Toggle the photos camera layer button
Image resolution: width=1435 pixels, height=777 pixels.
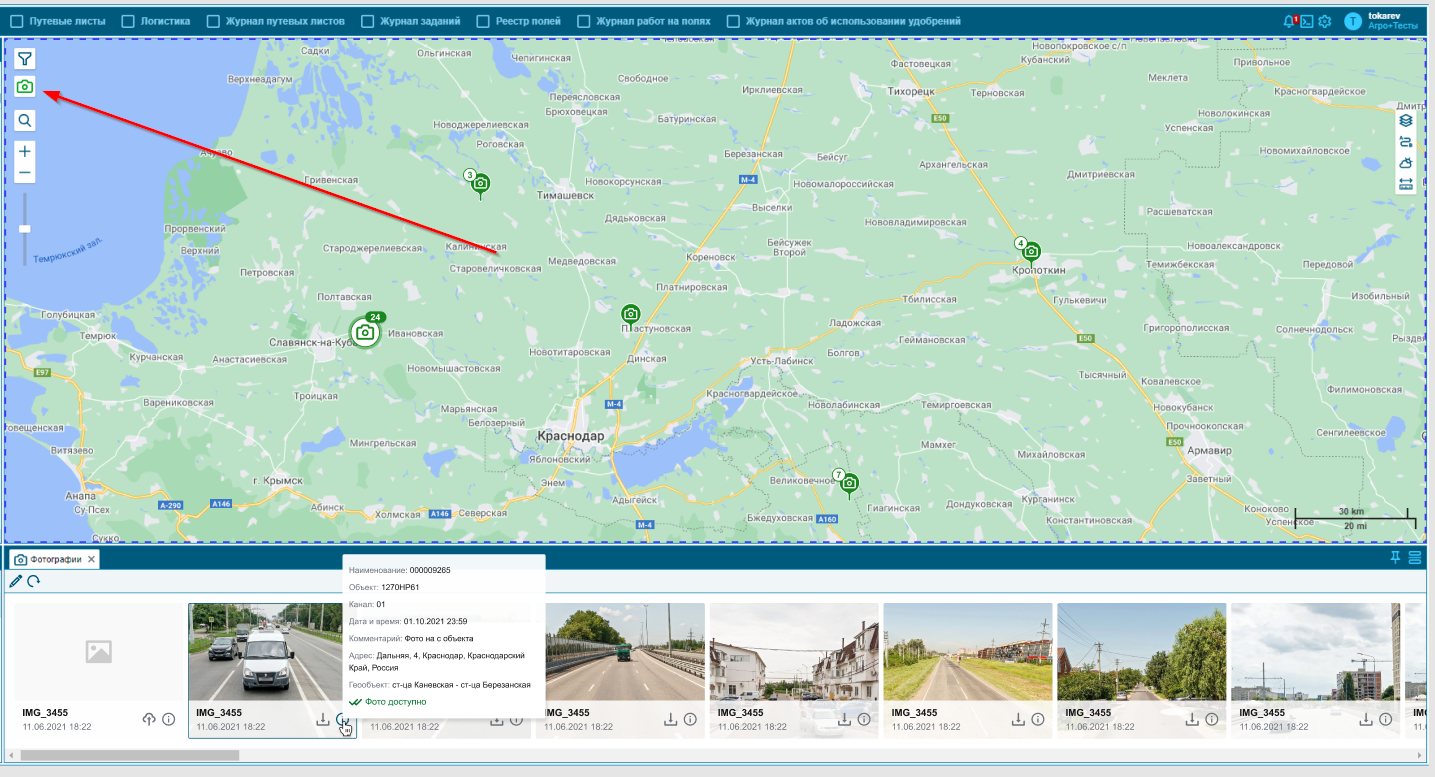tap(25, 87)
